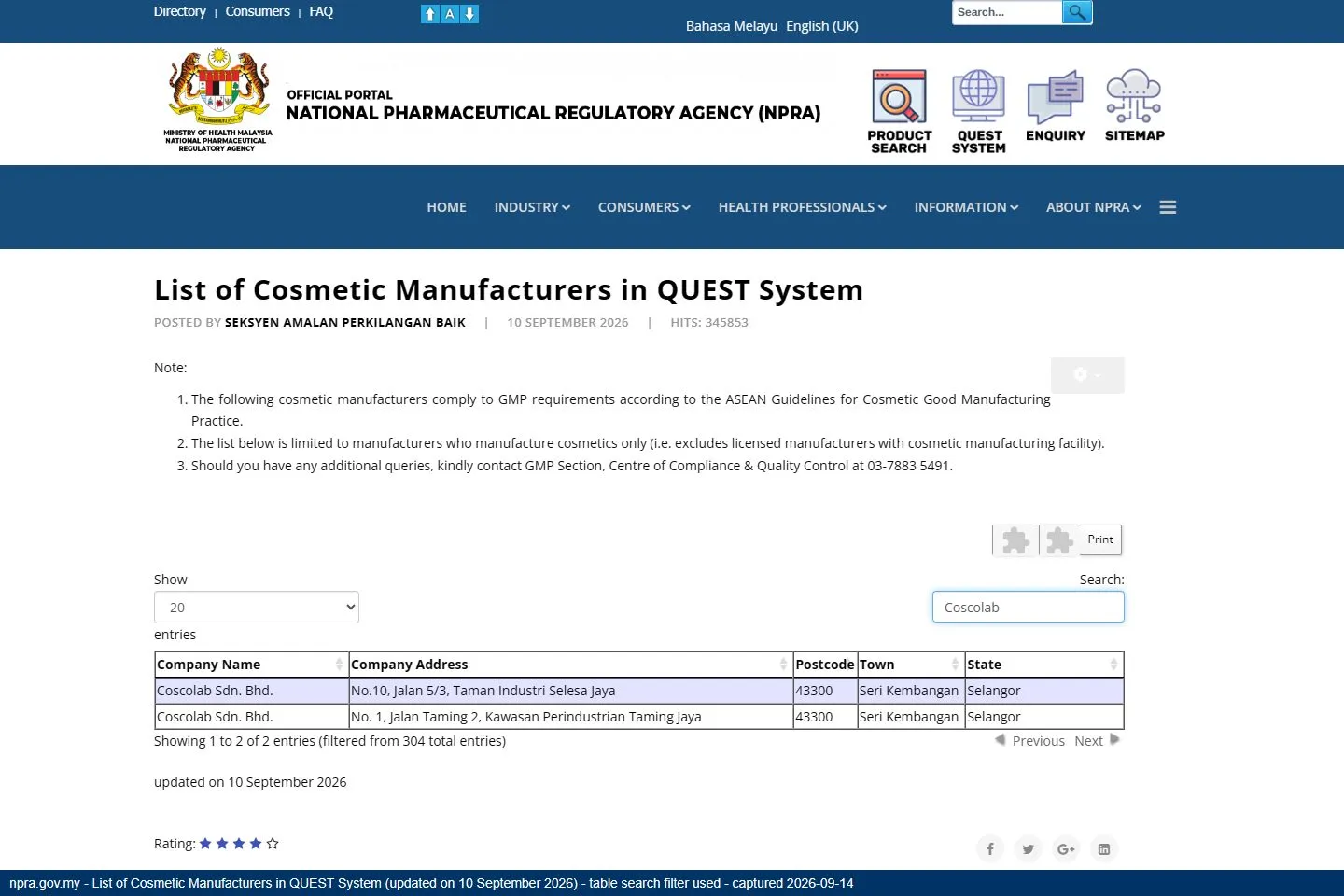1344x896 pixels.
Task: Share the page on Google Plus
Action: pos(1066,848)
